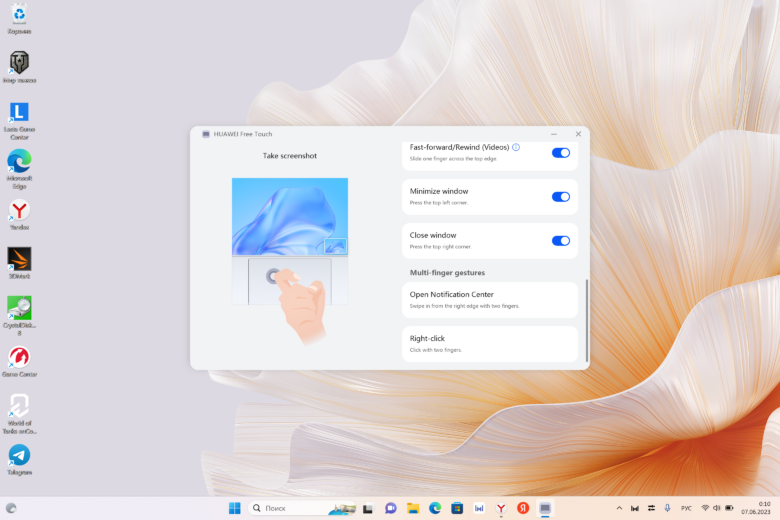The image size is (780, 520).
Task: Select the Мир танков desktop shortcut
Action: coord(19,67)
